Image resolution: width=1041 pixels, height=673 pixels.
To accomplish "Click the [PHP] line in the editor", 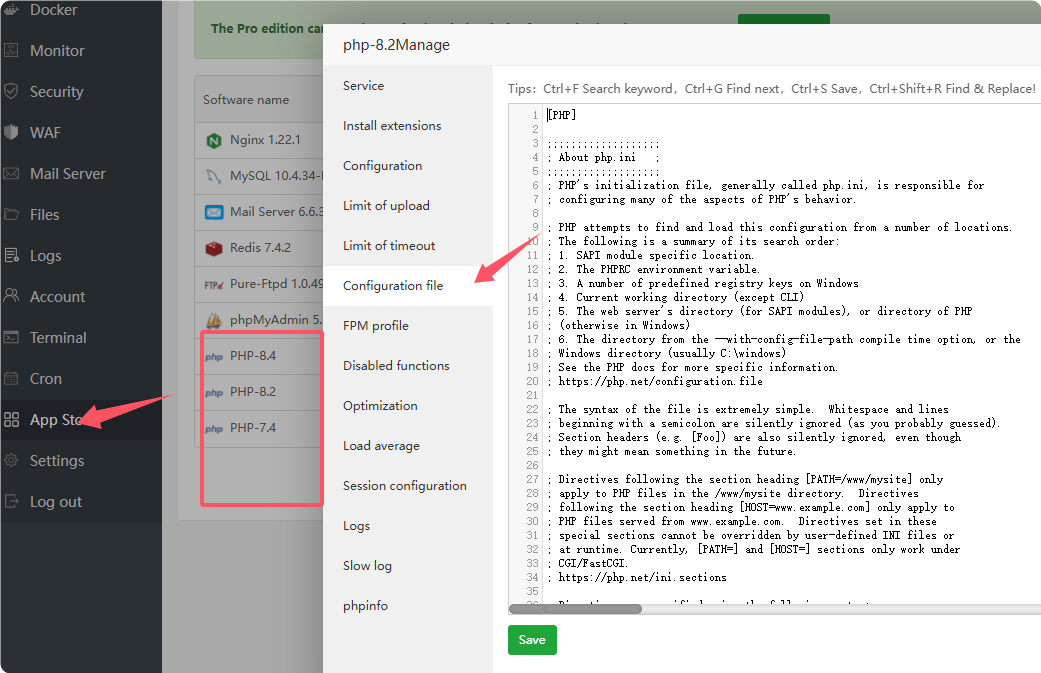I will (x=562, y=115).
